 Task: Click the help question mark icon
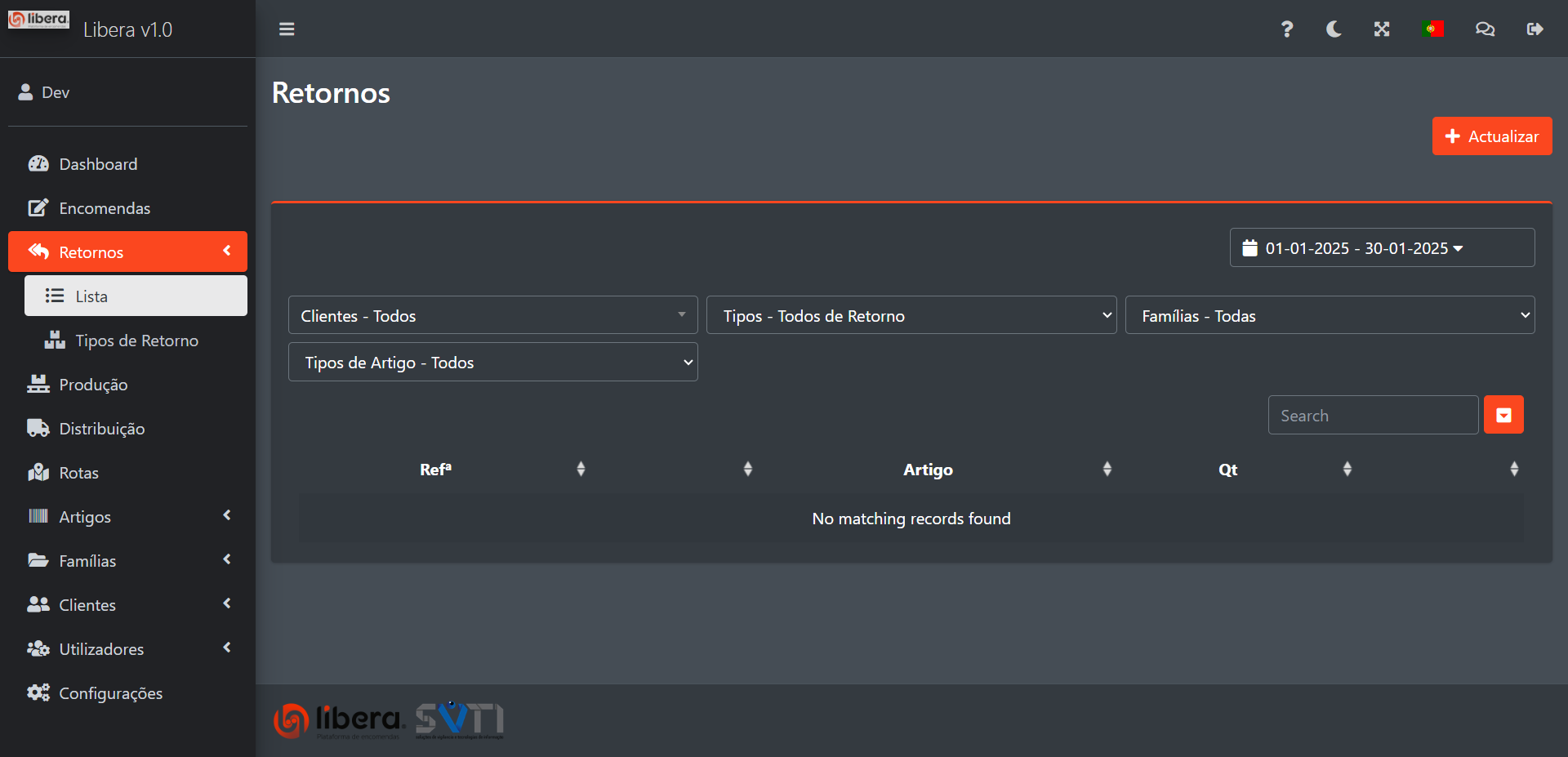point(1286,29)
